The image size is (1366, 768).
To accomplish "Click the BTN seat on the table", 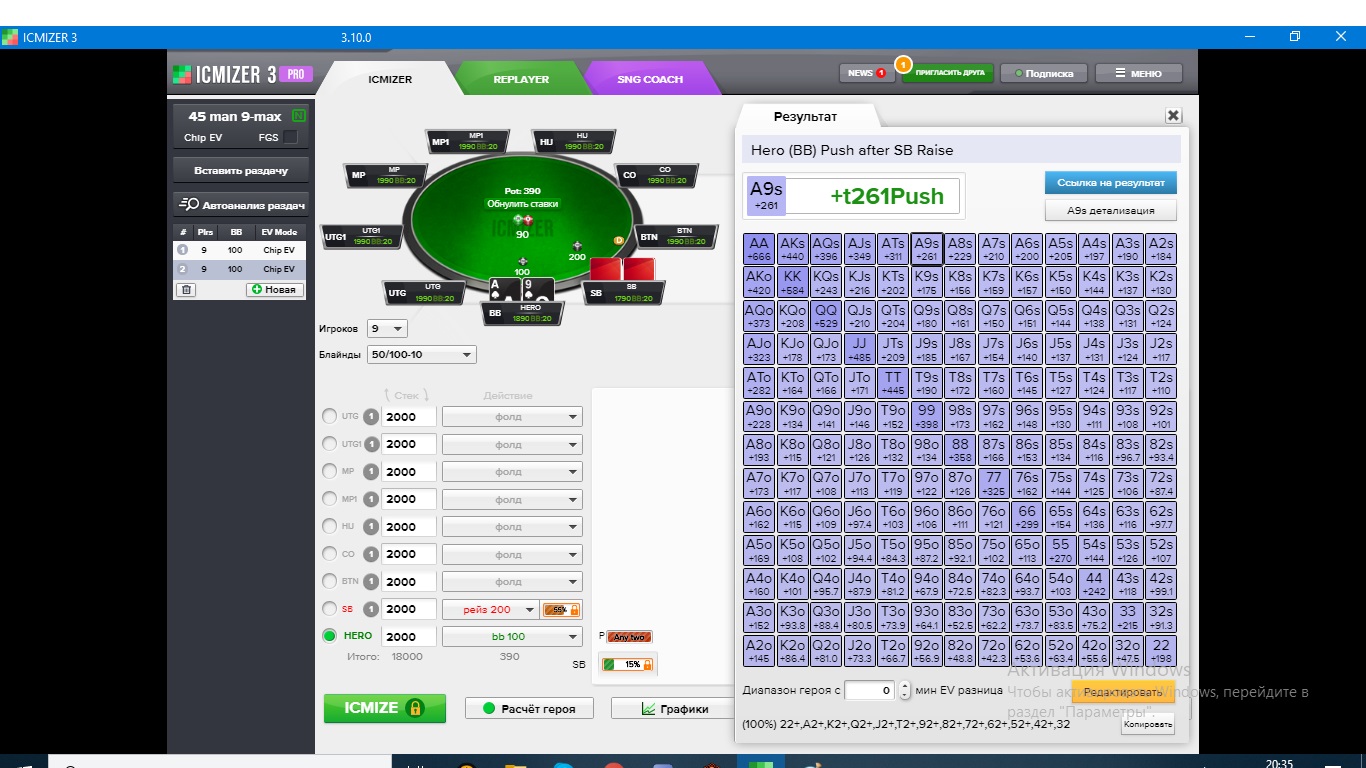I will [x=679, y=237].
